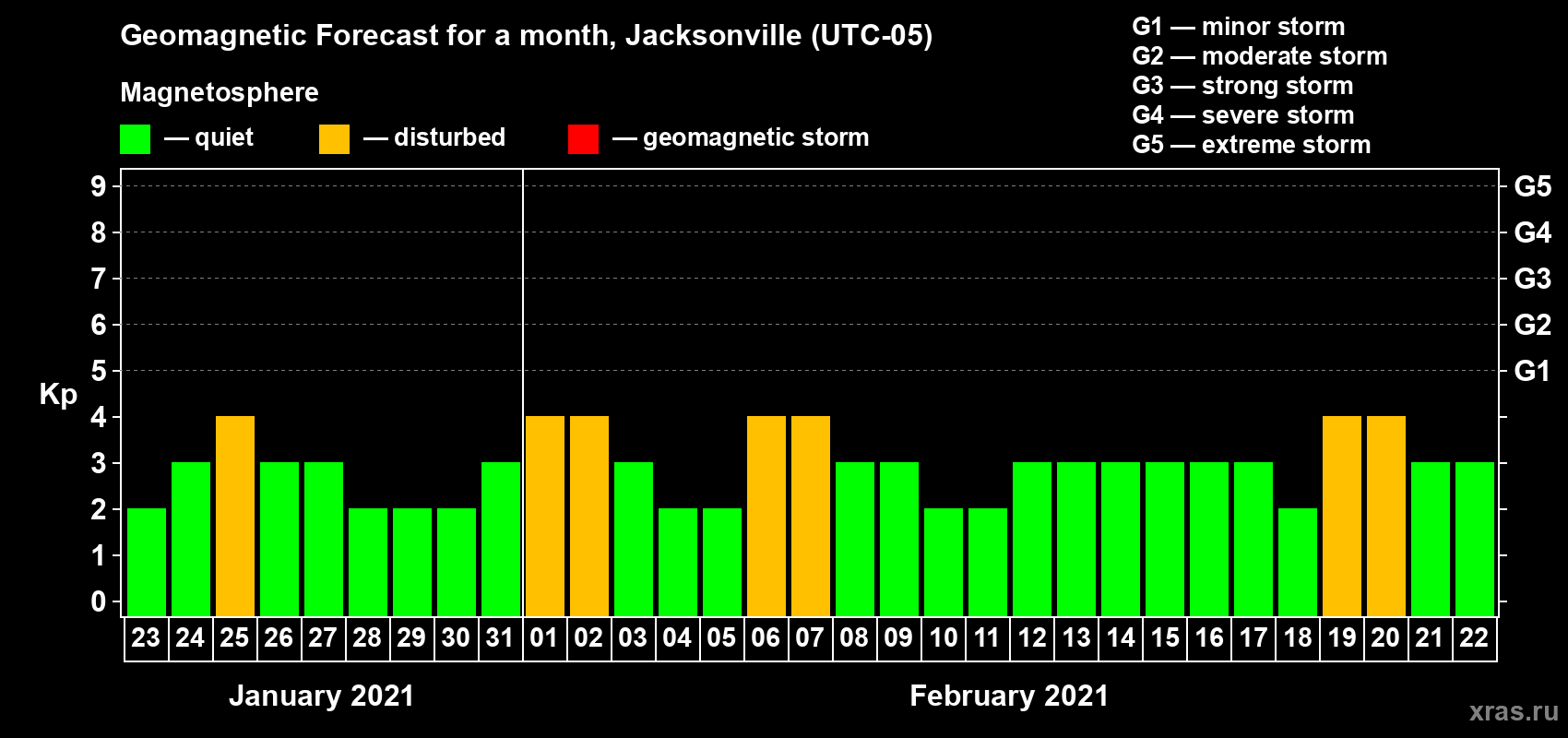Viewport: 1568px width, 738px height.
Task: Click date label 09 on the axis
Action: pos(898,637)
